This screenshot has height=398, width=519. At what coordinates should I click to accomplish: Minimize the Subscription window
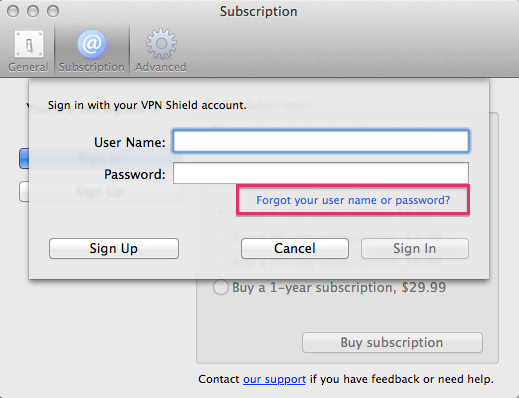pos(33,11)
